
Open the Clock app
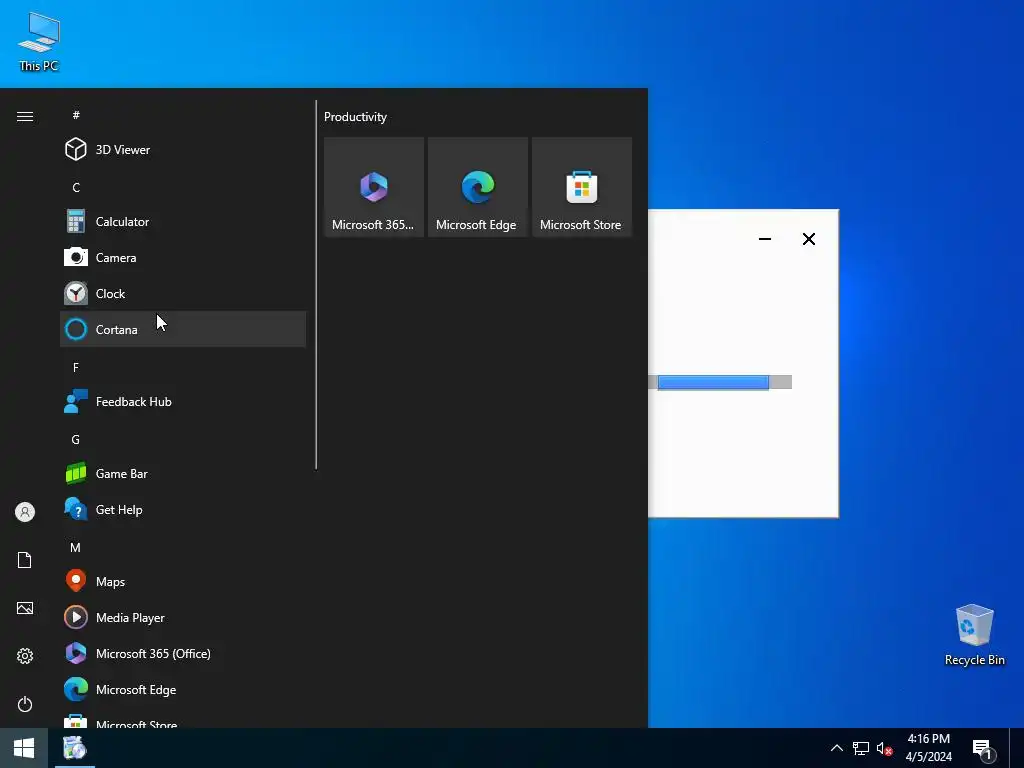[x=183, y=293]
